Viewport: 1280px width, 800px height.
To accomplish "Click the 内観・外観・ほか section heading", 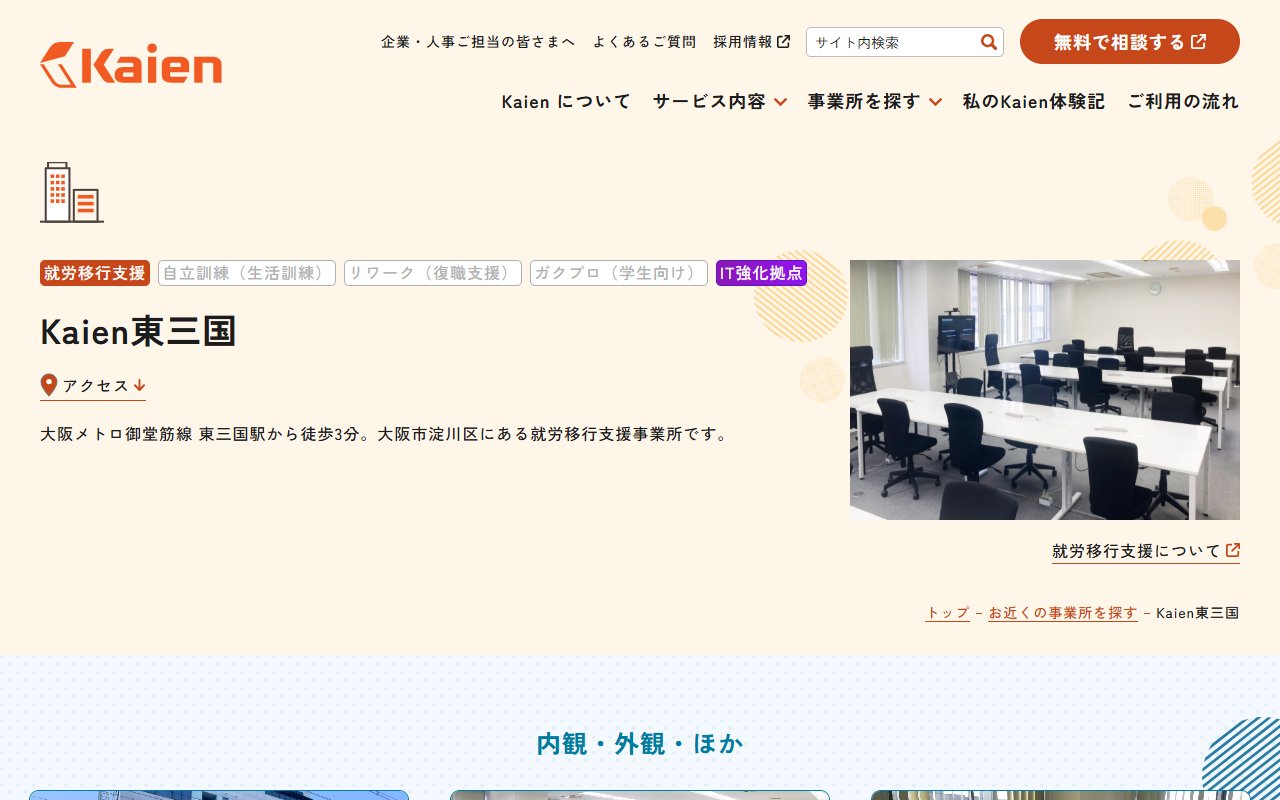I will point(640,744).
